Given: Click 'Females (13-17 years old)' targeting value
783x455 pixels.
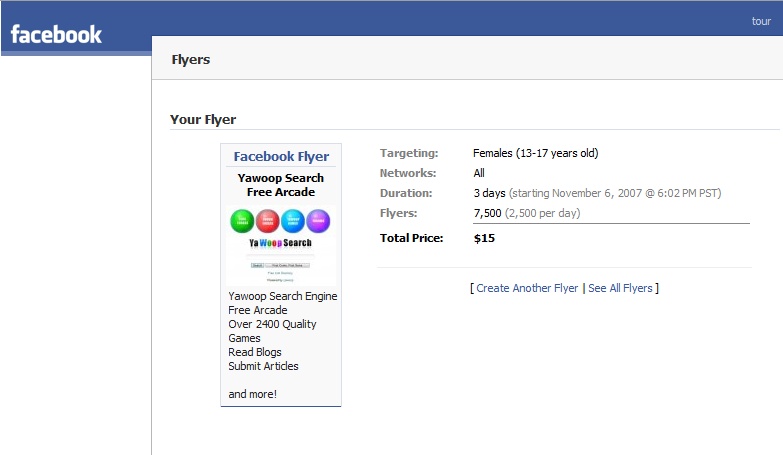Looking at the screenshot, I should point(535,153).
